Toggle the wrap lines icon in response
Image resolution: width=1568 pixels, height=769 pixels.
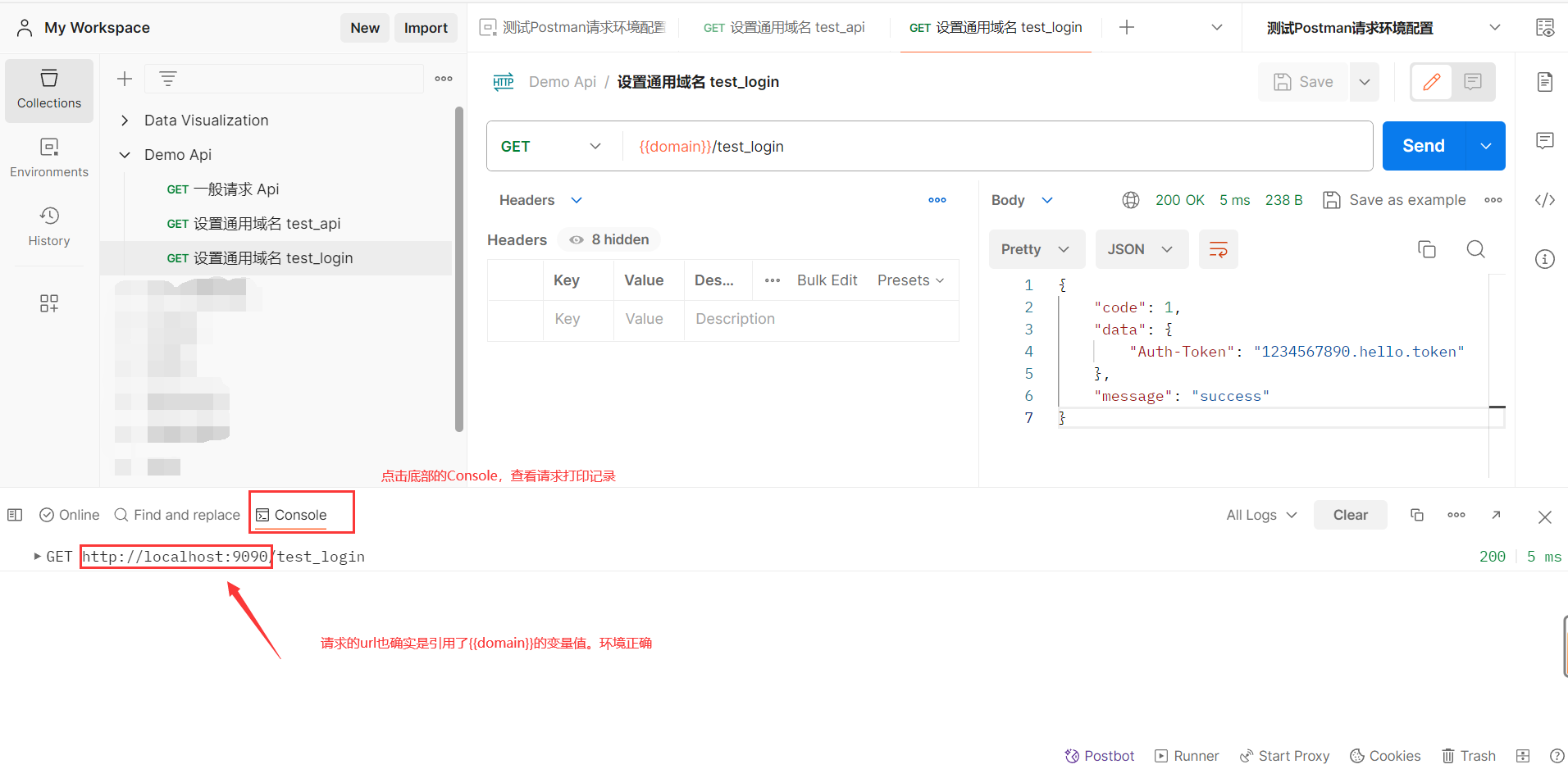1219,249
